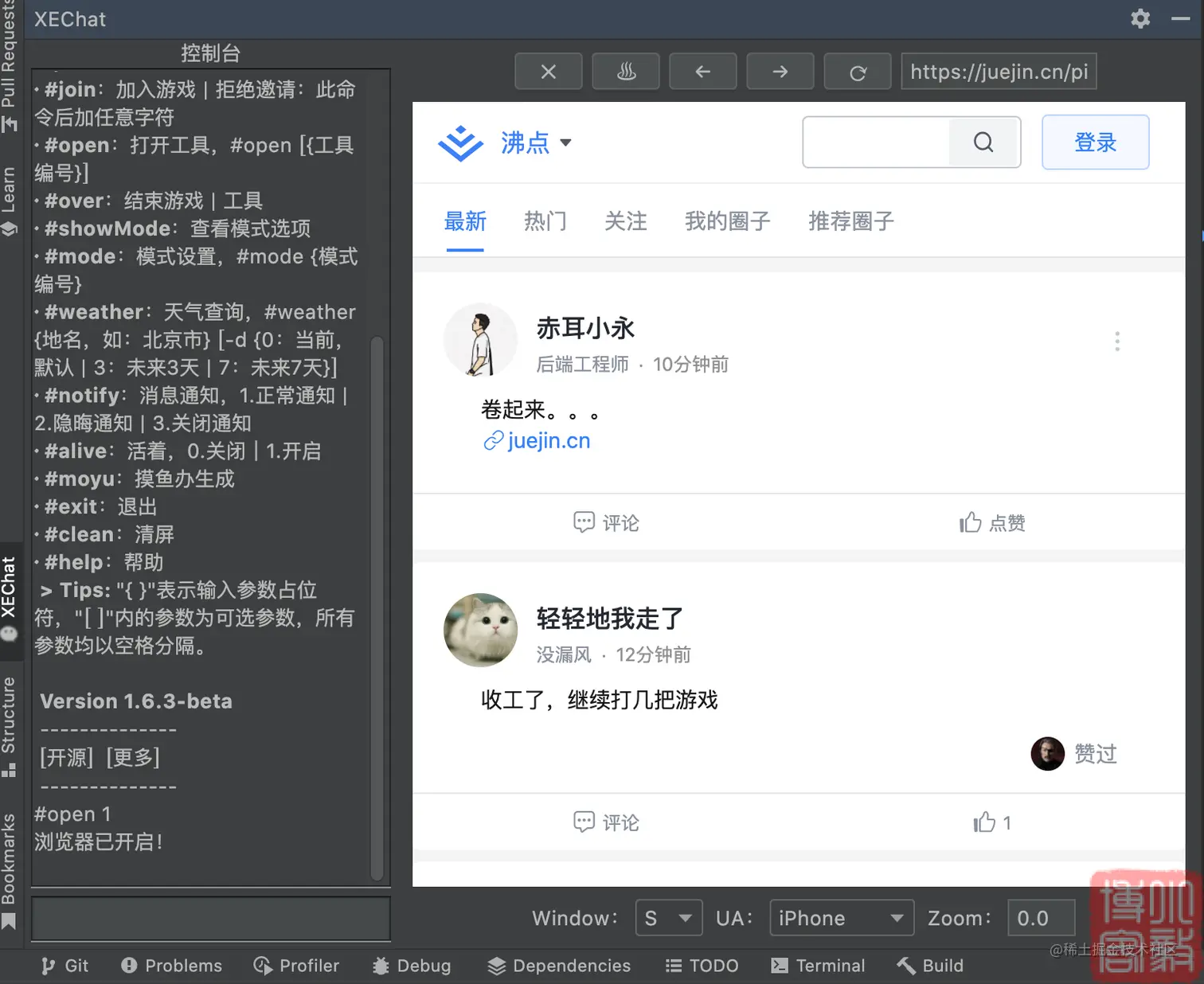
Task: Click the username 赤耳小永
Action: [586, 328]
